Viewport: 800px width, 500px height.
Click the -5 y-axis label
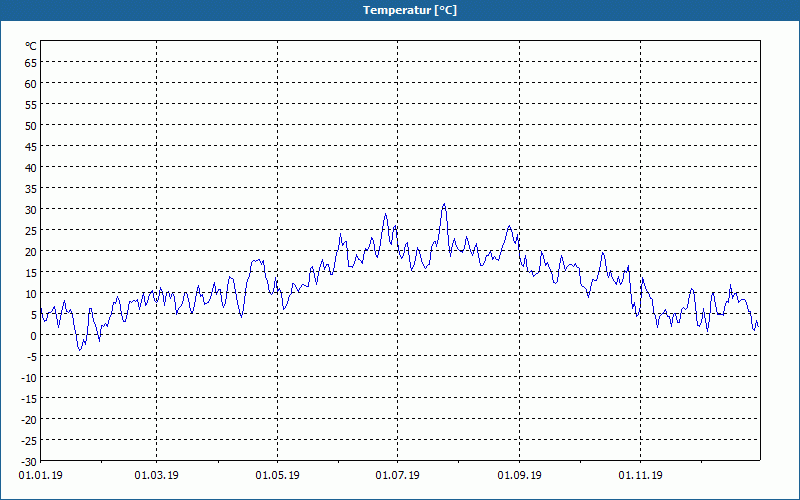coord(31,357)
